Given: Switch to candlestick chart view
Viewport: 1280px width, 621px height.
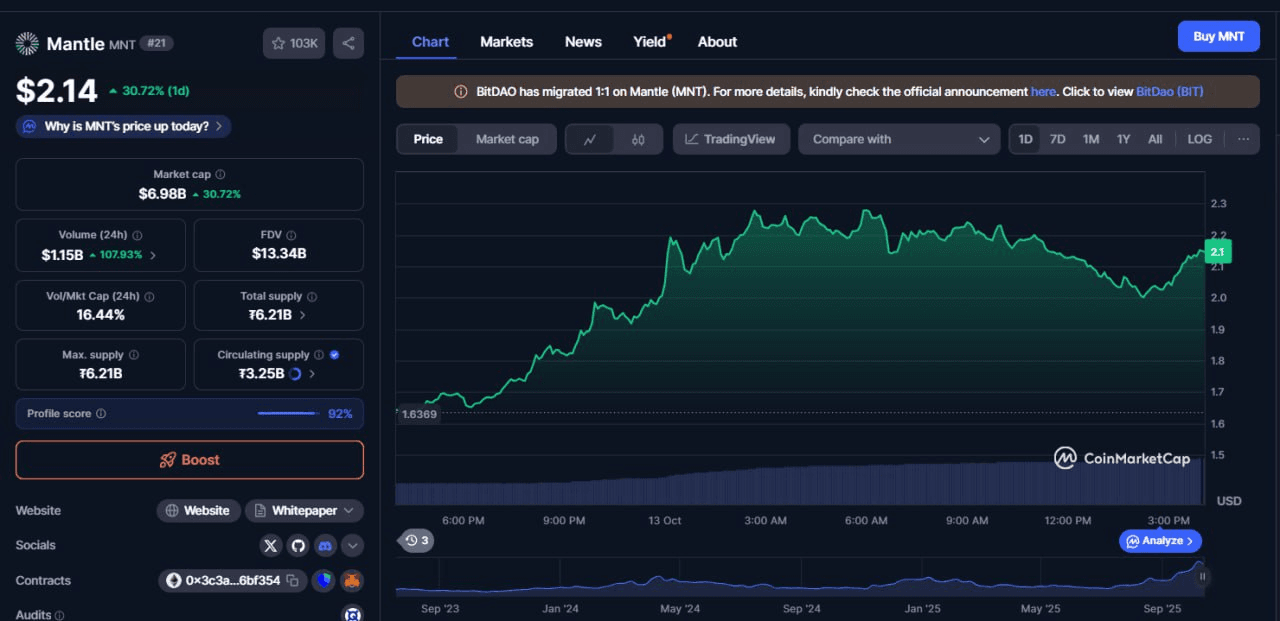Looking at the screenshot, I should coord(638,139).
